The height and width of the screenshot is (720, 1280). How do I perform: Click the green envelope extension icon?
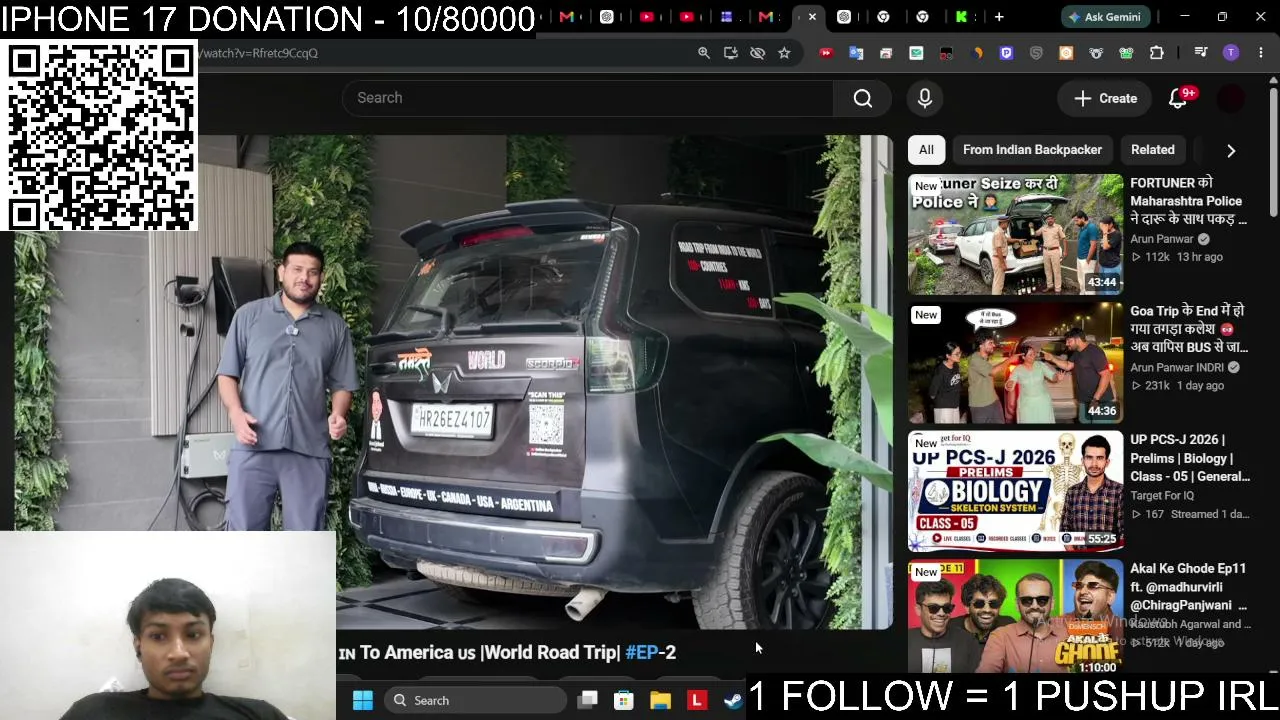tap(916, 53)
